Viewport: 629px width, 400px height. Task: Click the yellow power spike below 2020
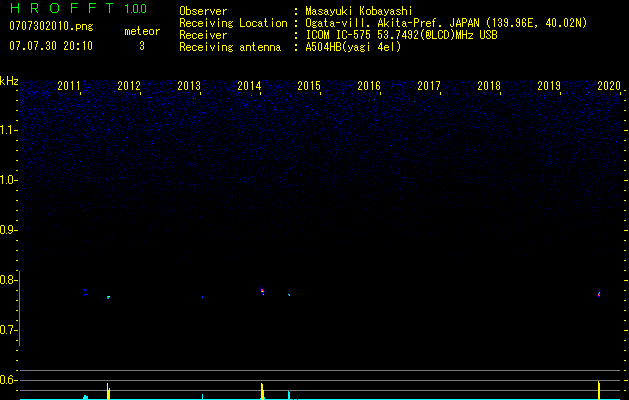(x=599, y=390)
